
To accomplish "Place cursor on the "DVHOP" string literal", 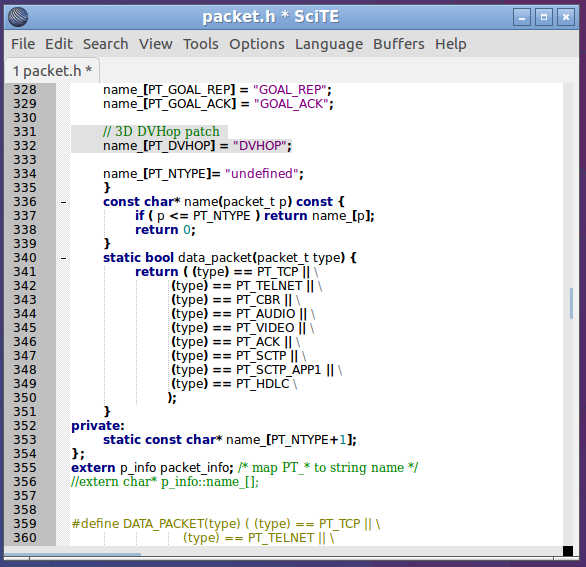I will [260, 146].
